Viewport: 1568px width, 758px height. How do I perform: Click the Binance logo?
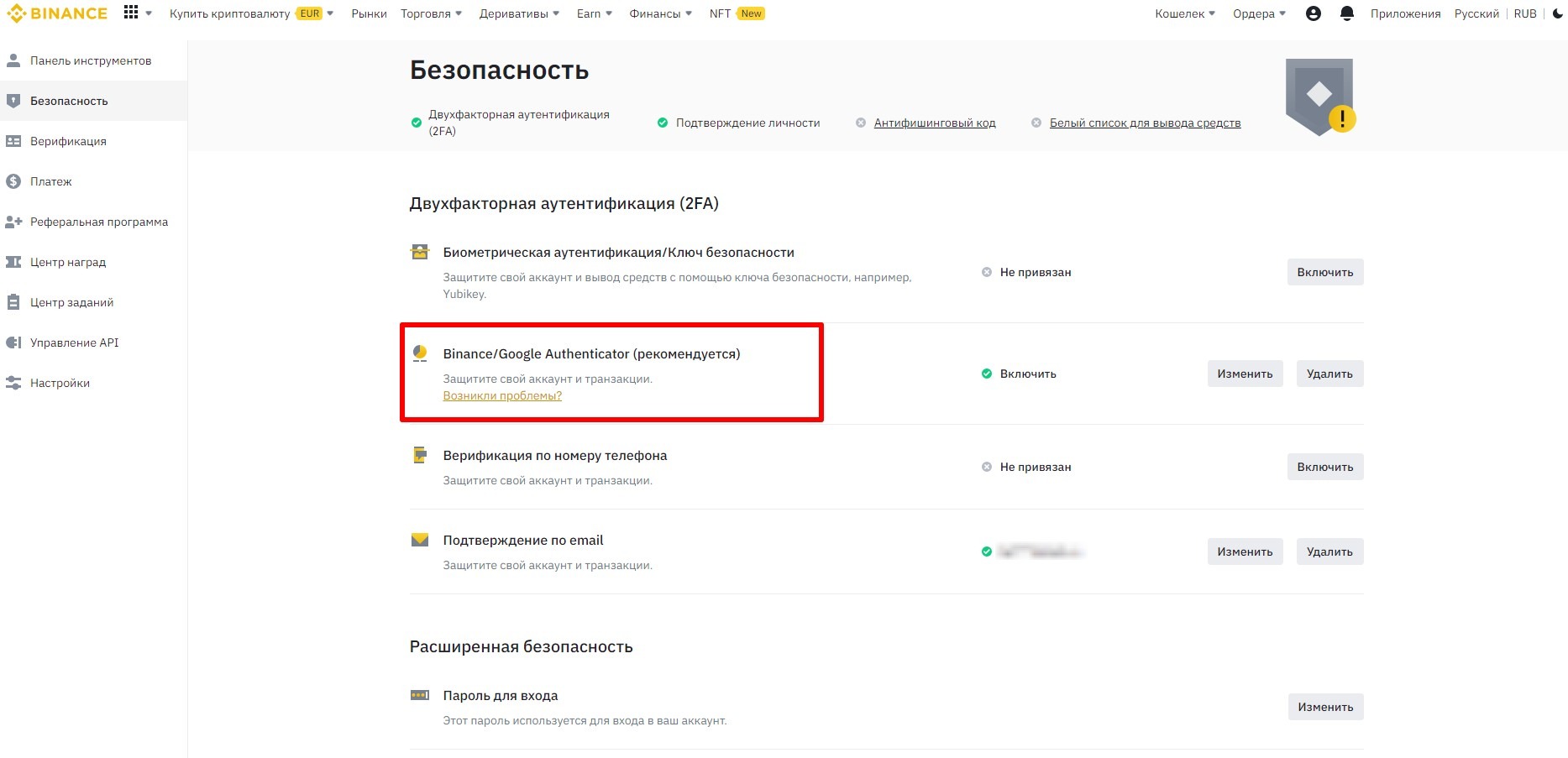[57, 13]
